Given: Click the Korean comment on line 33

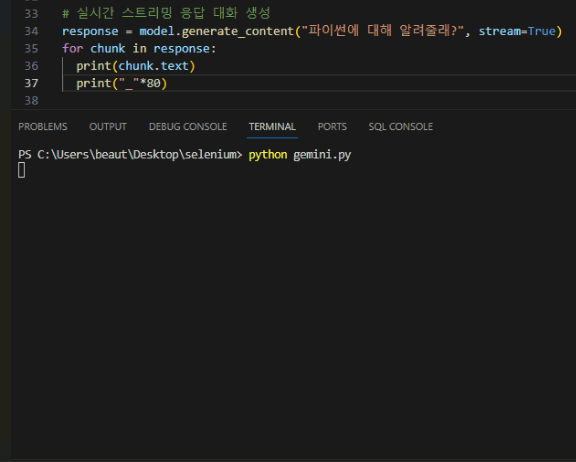Looking at the screenshot, I should pyautogui.click(x=166, y=14).
